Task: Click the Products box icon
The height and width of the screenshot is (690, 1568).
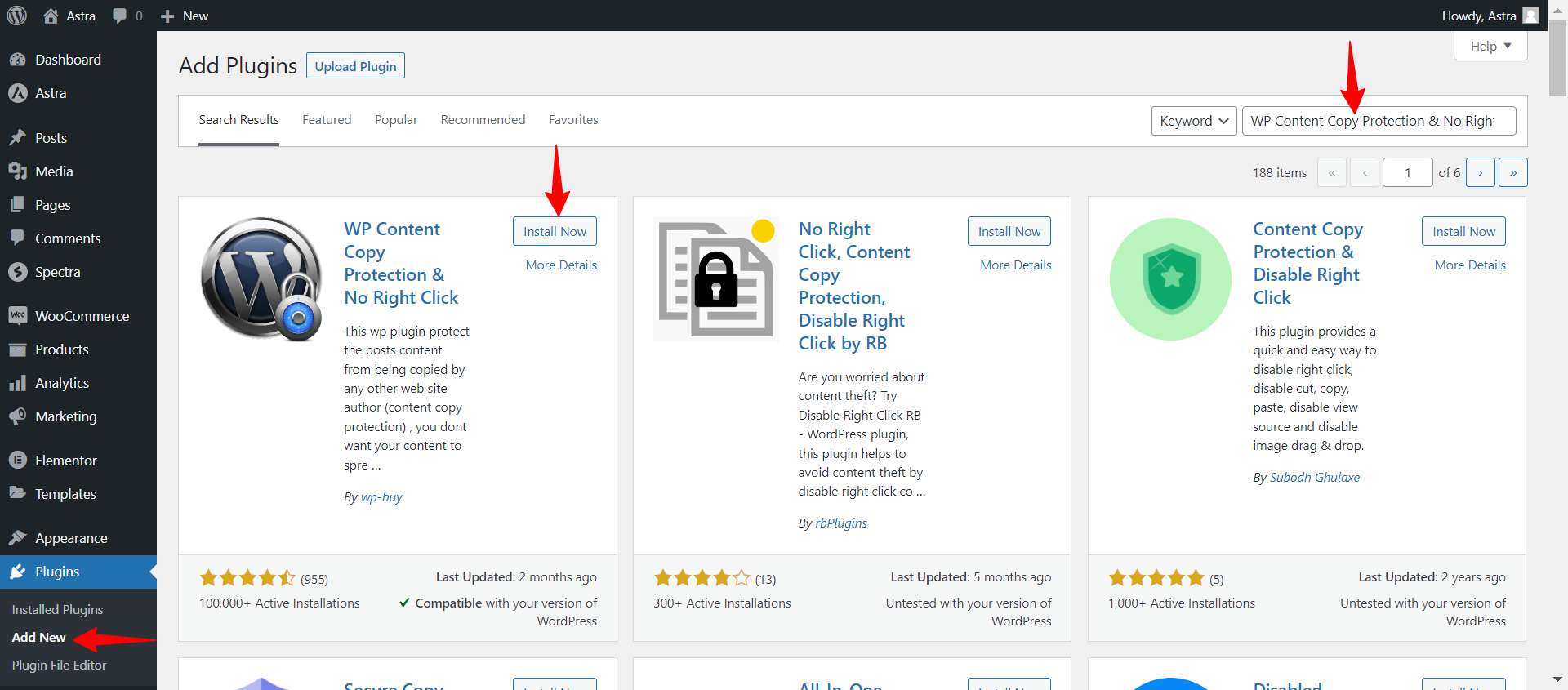Action: tap(18, 349)
